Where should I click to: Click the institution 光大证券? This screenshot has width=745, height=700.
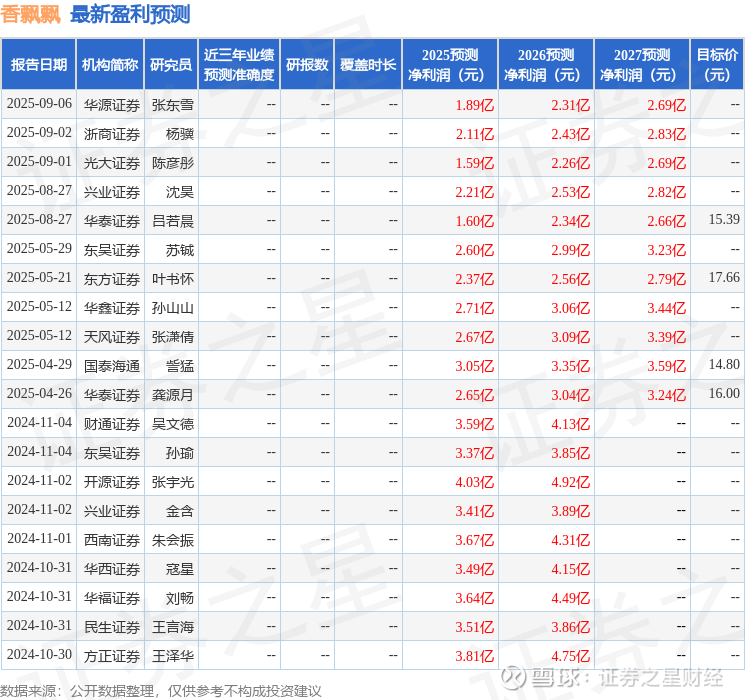(112, 163)
